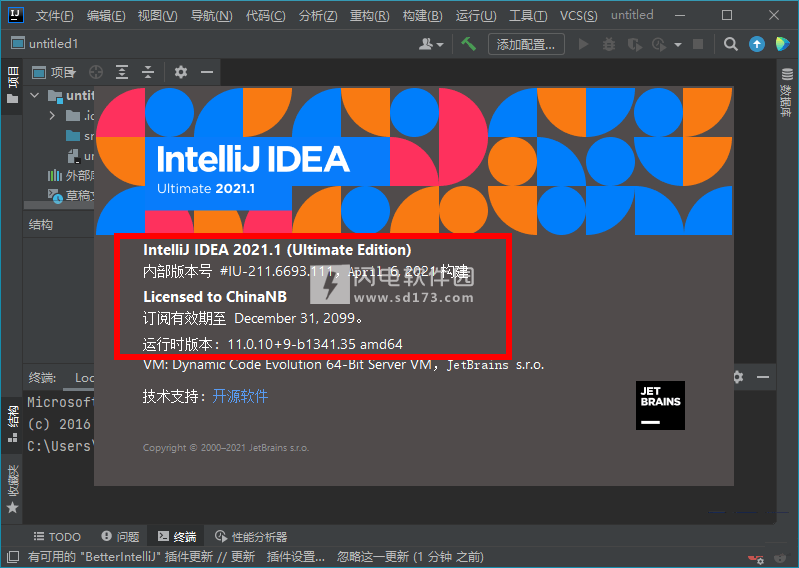Select the 草稿文件 node in project tree
Screen dimensions: 799x568
tap(71, 196)
